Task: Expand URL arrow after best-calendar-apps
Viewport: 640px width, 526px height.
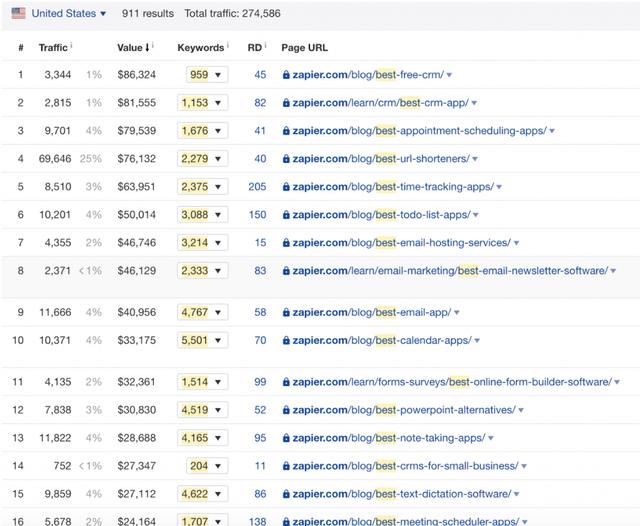Action: [x=477, y=341]
